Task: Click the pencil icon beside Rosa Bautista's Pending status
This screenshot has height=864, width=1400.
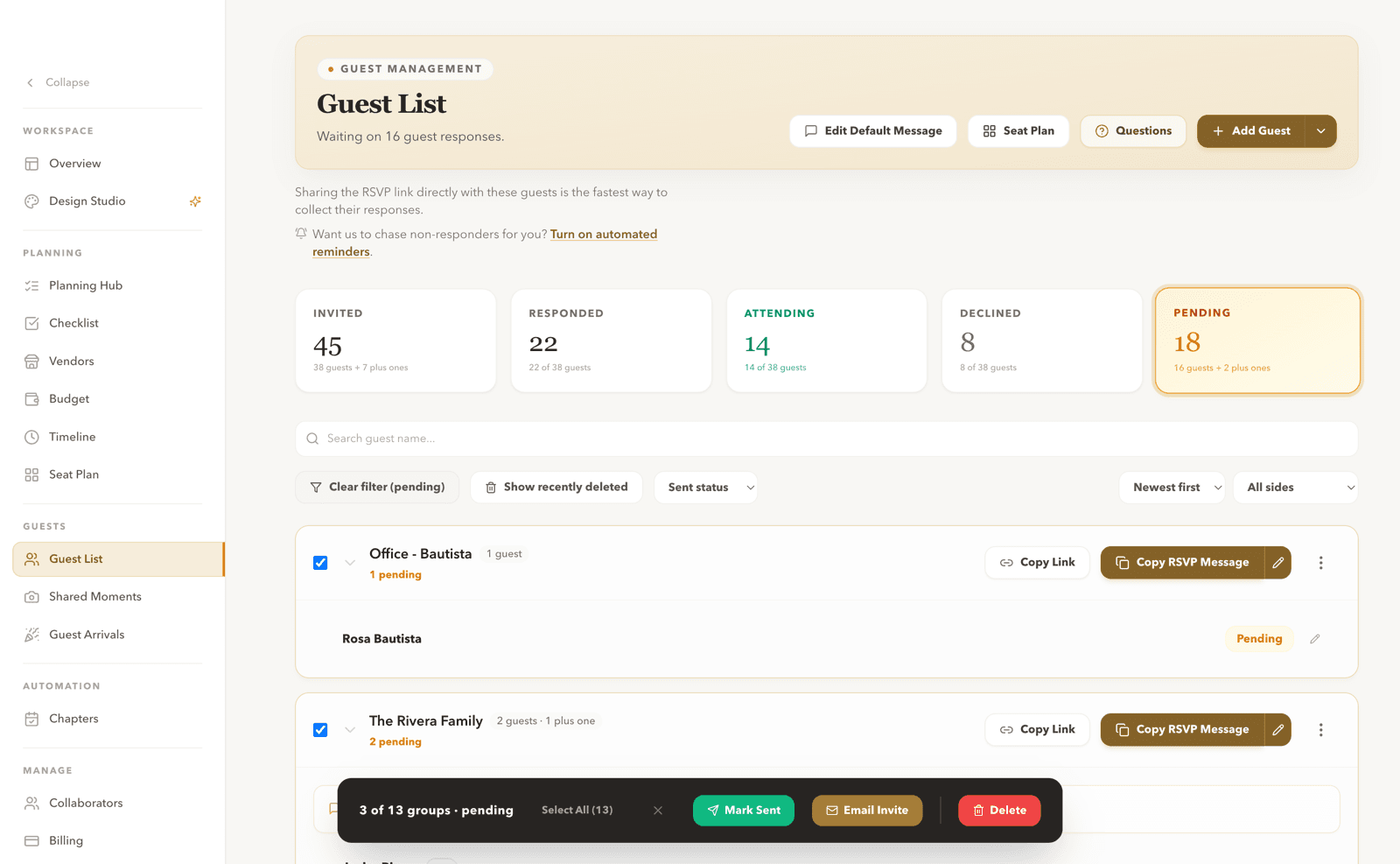Action: pyautogui.click(x=1314, y=639)
